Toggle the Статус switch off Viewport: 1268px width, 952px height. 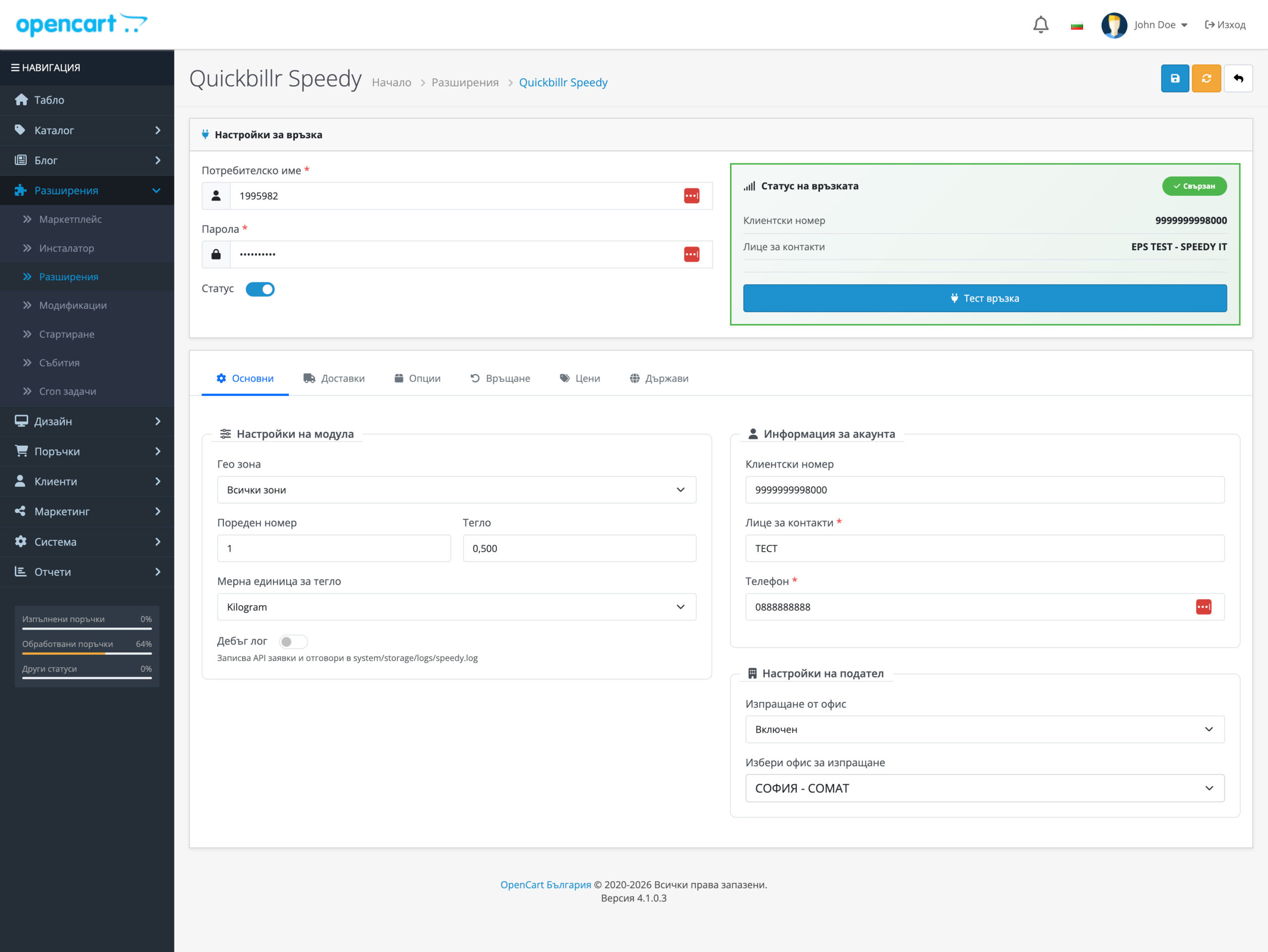click(260, 289)
